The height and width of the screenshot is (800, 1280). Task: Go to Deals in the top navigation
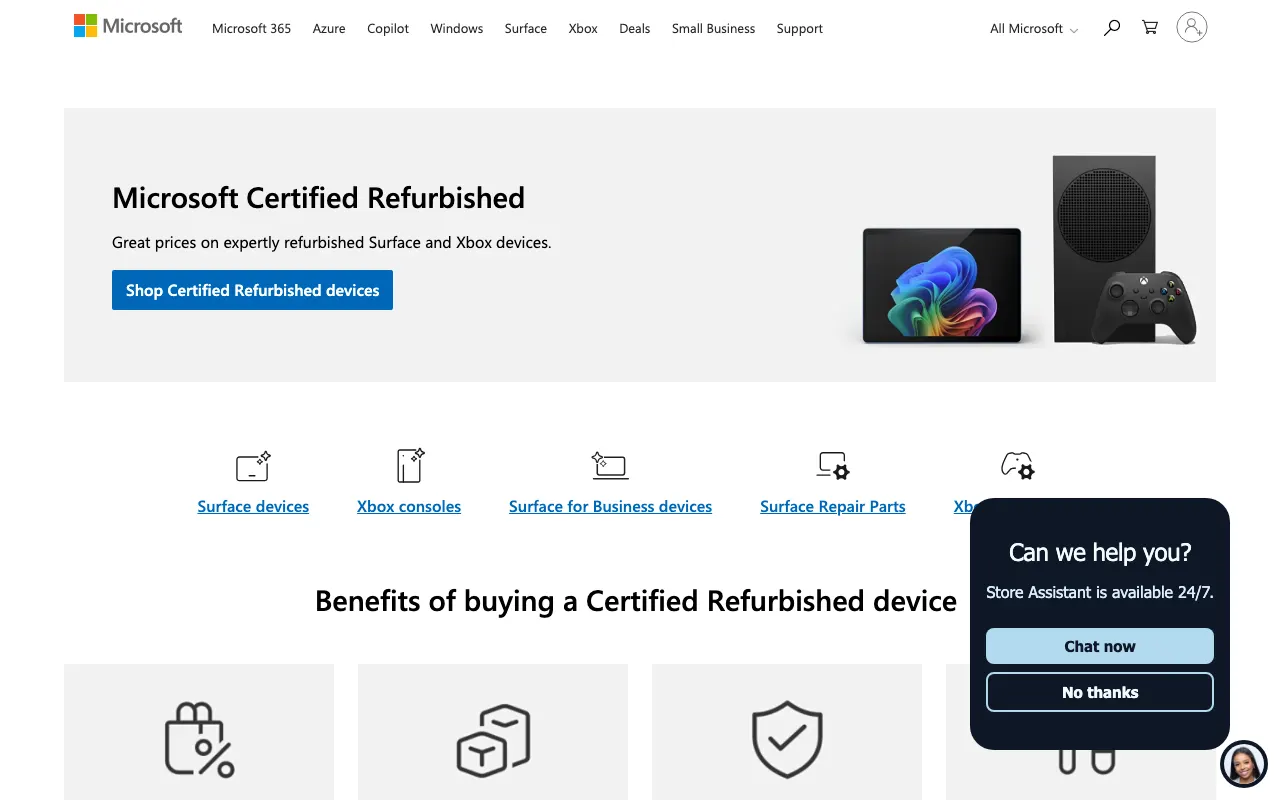[635, 29]
